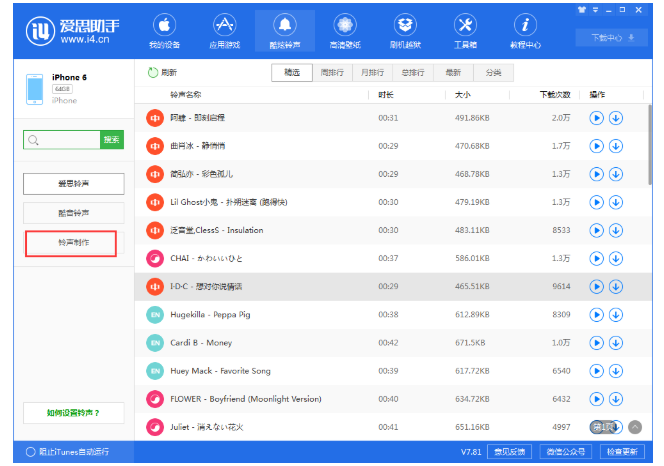The height and width of the screenshot is (466, 664).
Task: Switch to the 分类 category tab
Action: coord(493,73)
